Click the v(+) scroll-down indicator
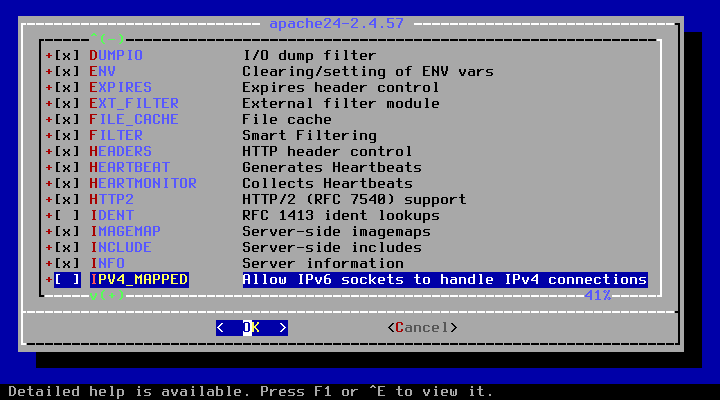720x400 pixels. 107,295
